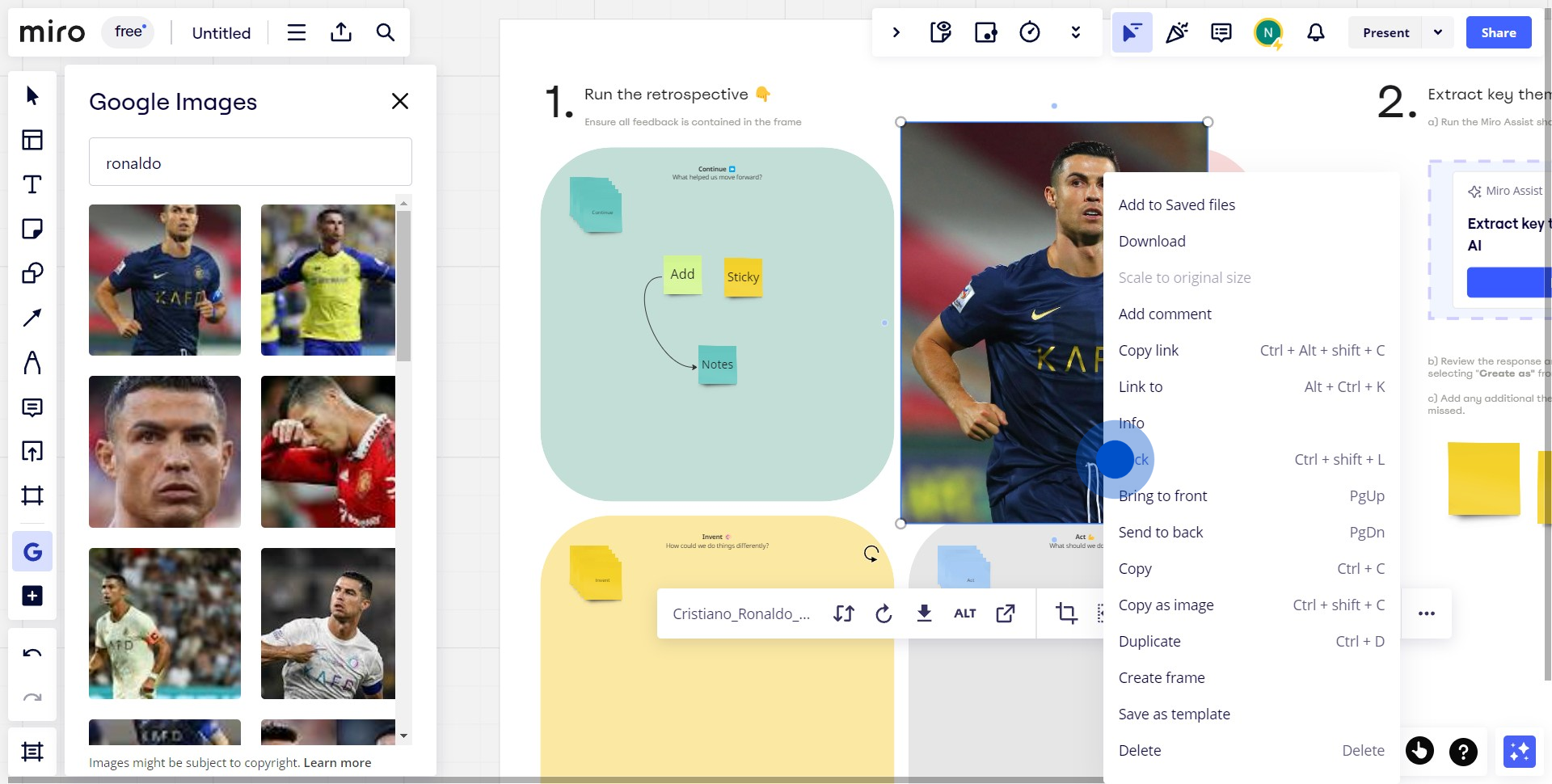The height and width of the screenshot is (784, 1552).
Task: Open the Upload tool
Action: pyautogui.click(x=32, y=451)
